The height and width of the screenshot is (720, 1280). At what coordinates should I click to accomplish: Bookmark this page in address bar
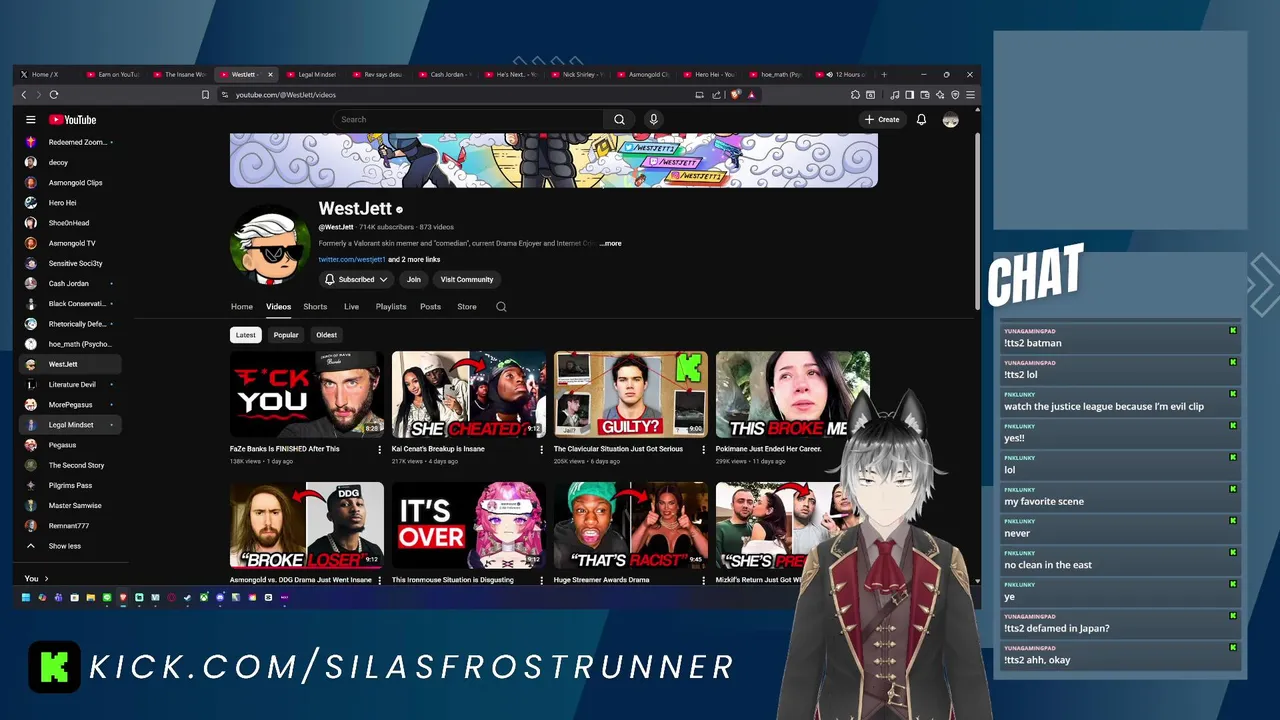pyautogui.click(x=205, y=95)
